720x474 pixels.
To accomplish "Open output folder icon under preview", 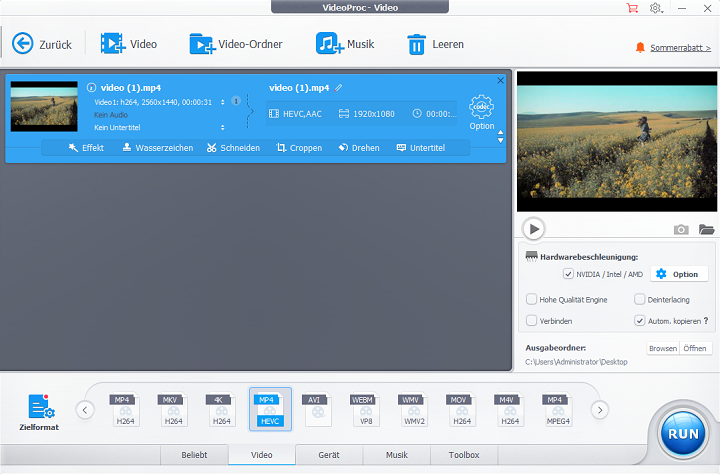I will (707, 229).
